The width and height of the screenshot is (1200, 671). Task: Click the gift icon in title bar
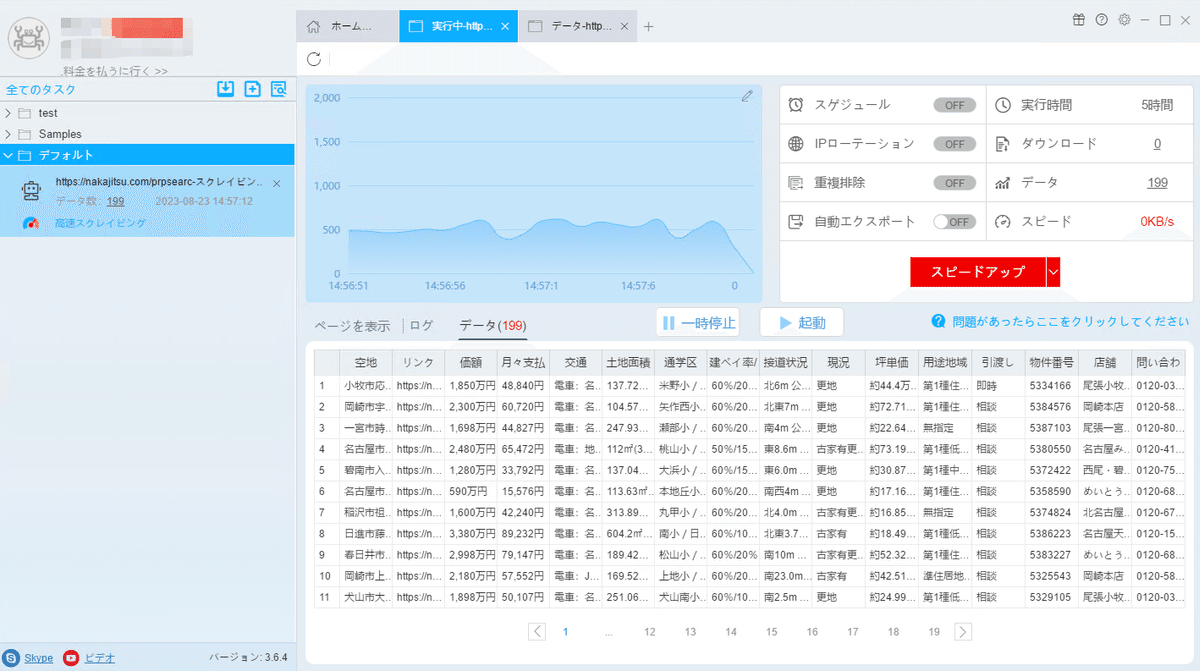[1079, 19]
